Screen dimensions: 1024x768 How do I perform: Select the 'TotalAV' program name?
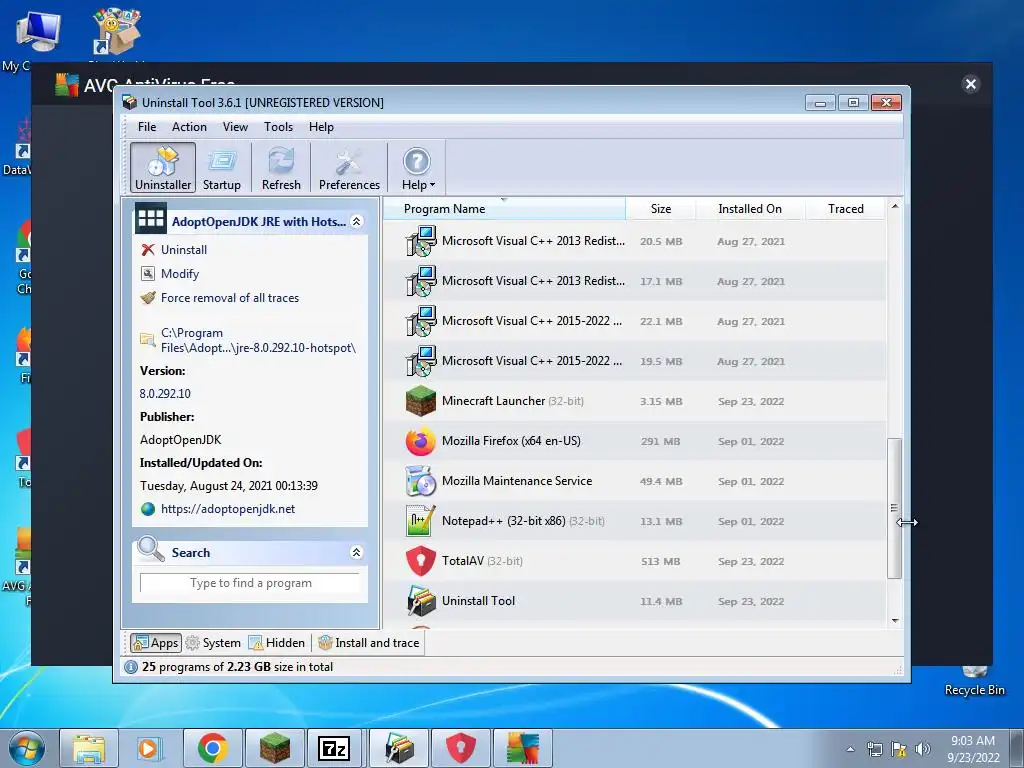(x=462, y=561)
